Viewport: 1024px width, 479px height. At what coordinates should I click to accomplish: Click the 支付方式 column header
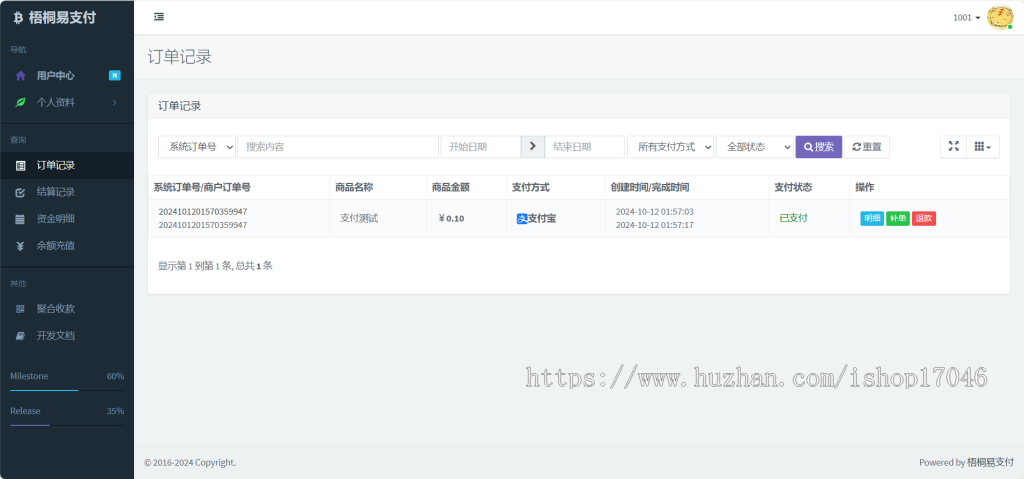[x=556, y=188]
